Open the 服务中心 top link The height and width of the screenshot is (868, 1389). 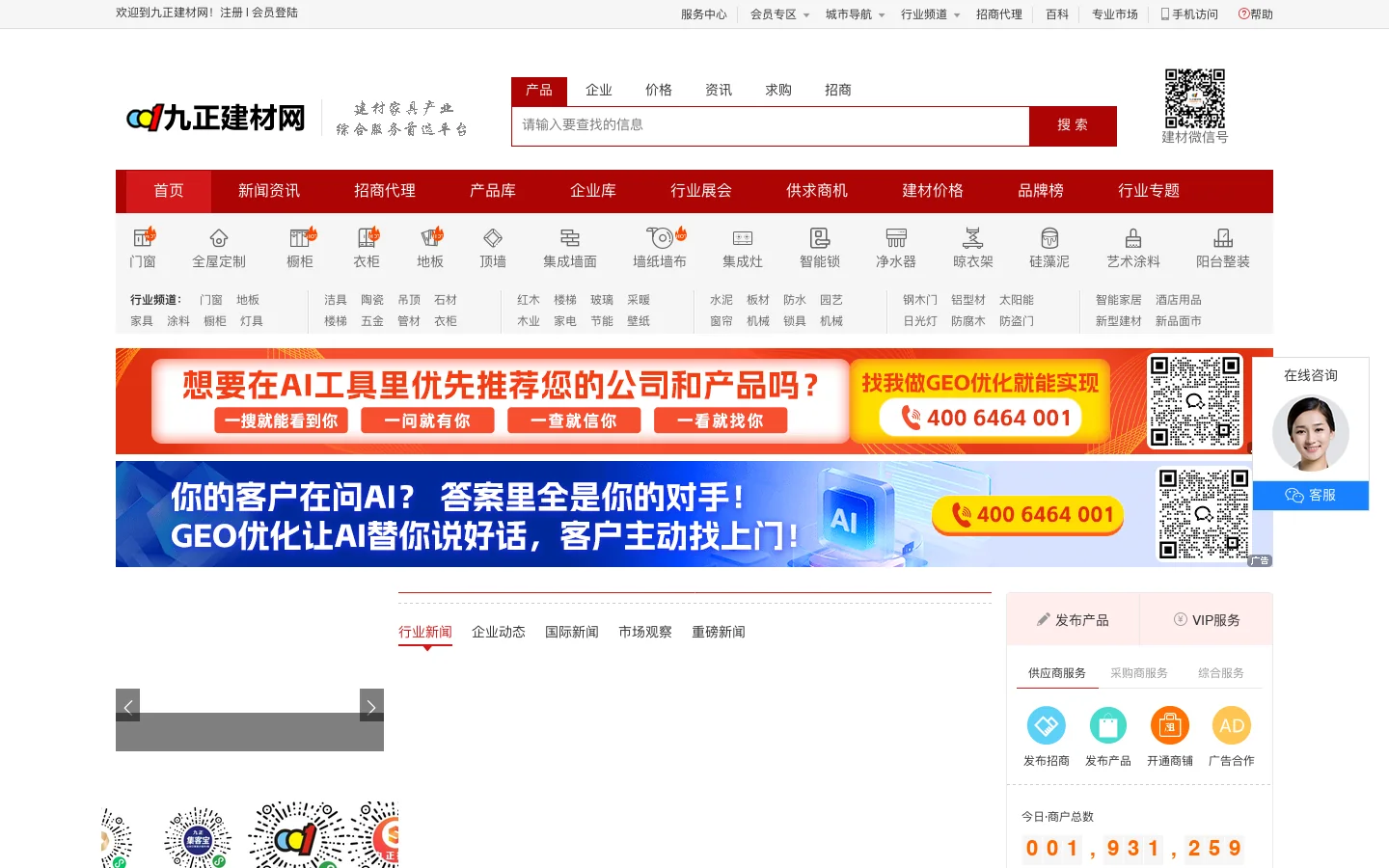704,14
